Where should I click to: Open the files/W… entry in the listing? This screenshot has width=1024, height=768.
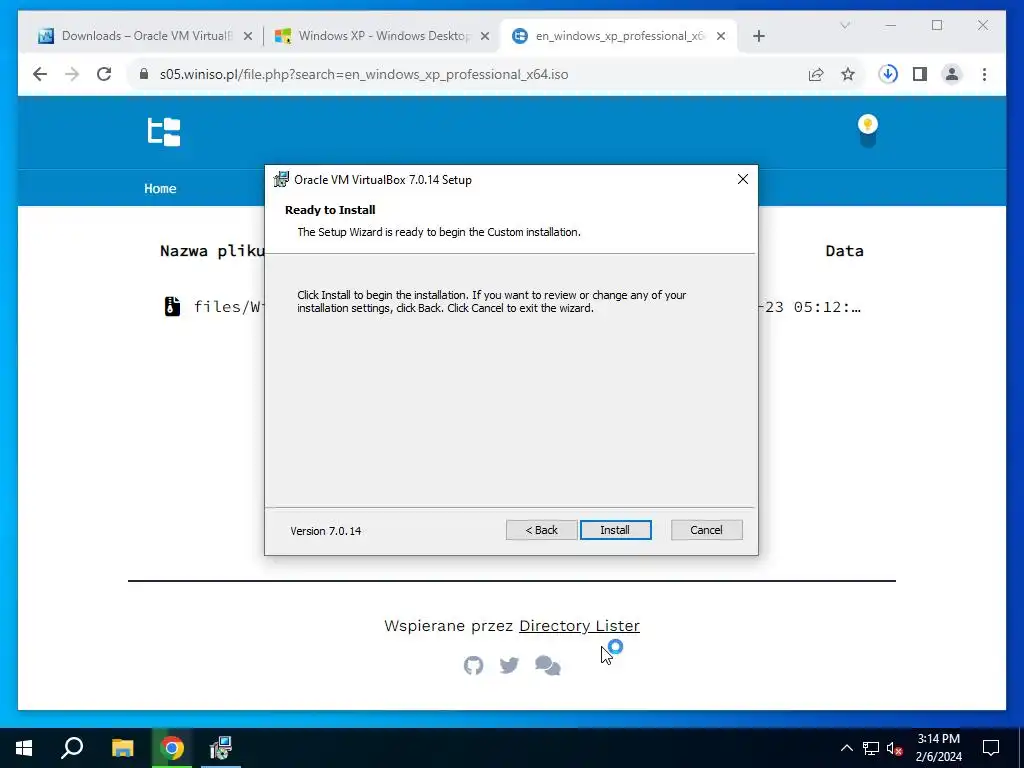click(x=229, y=306)
